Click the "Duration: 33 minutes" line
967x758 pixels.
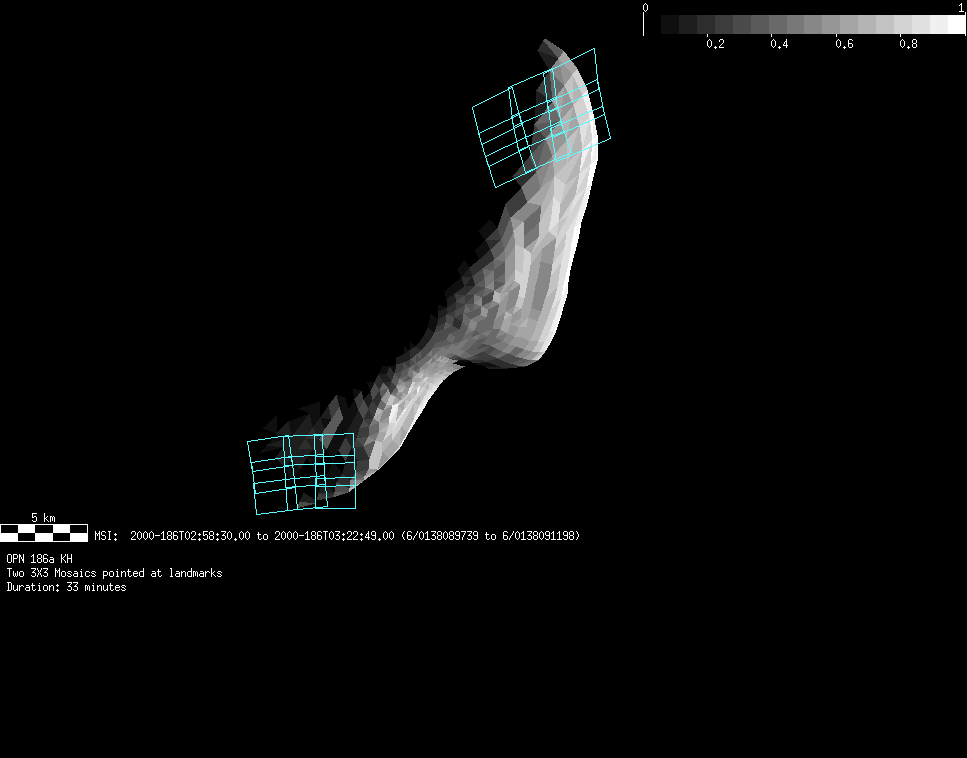click(x=66, y=587)
